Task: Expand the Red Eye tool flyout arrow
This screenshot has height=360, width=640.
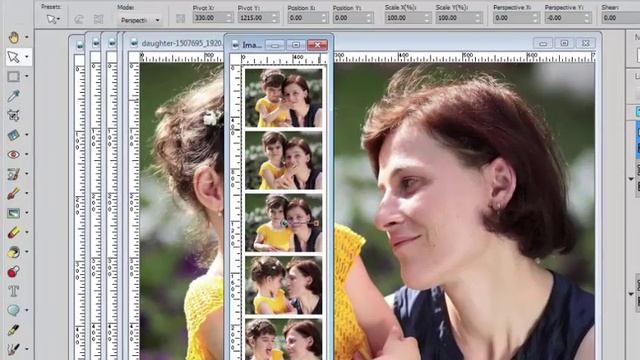Action: coord(27,154)
